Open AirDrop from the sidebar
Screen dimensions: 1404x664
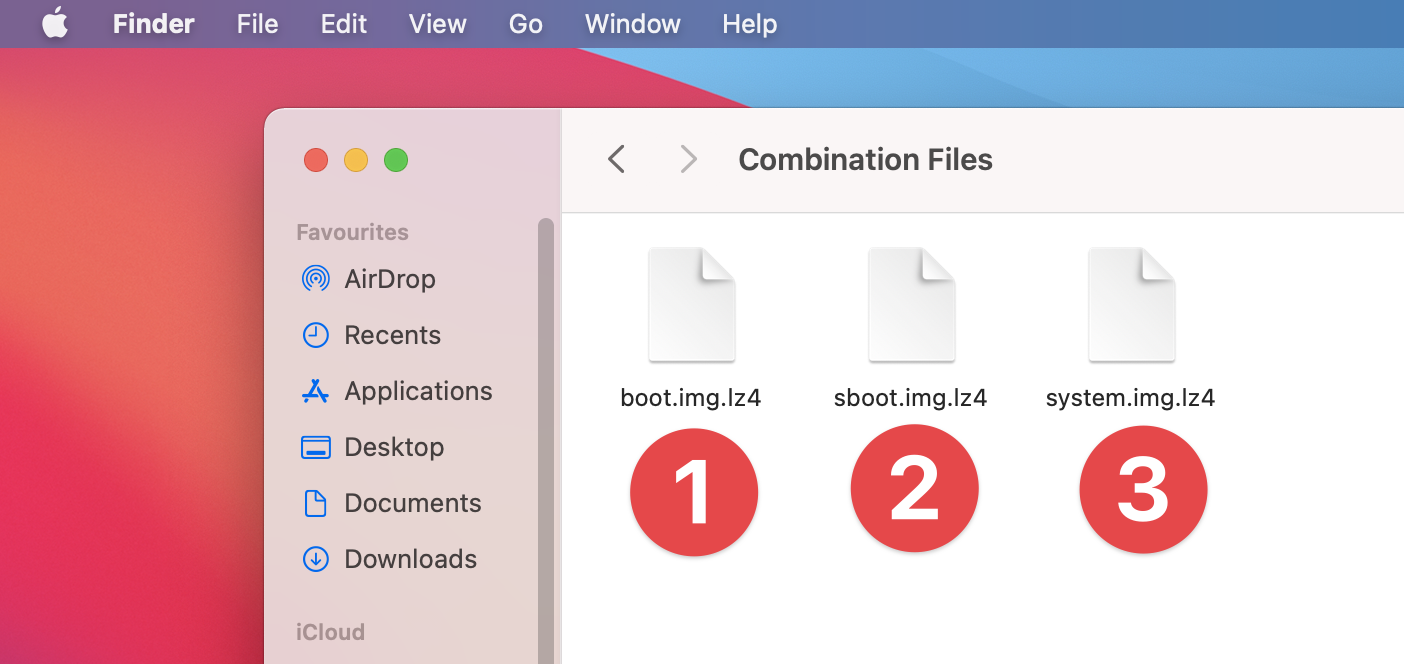point(389,279)
